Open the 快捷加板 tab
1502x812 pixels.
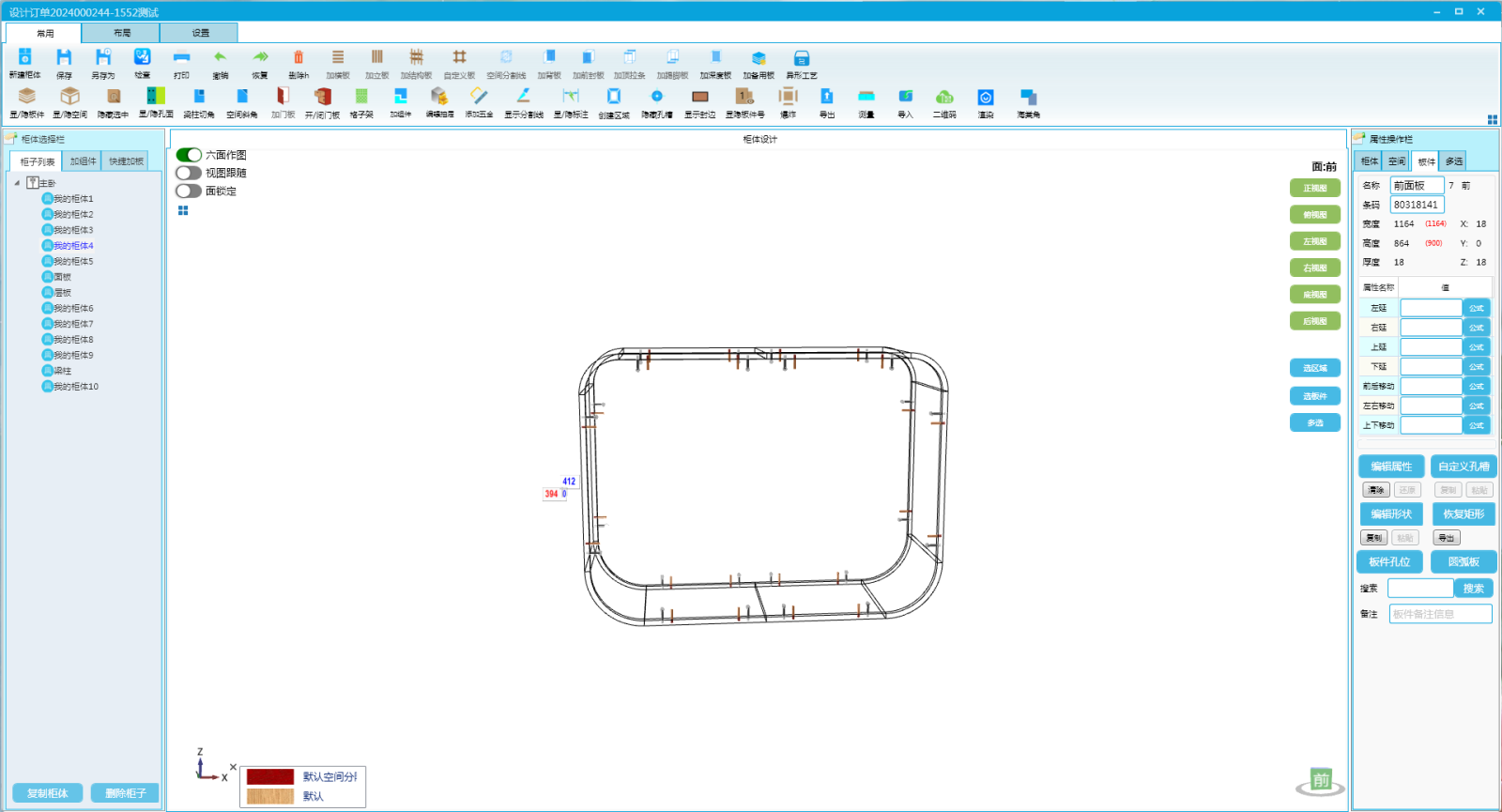127,161
